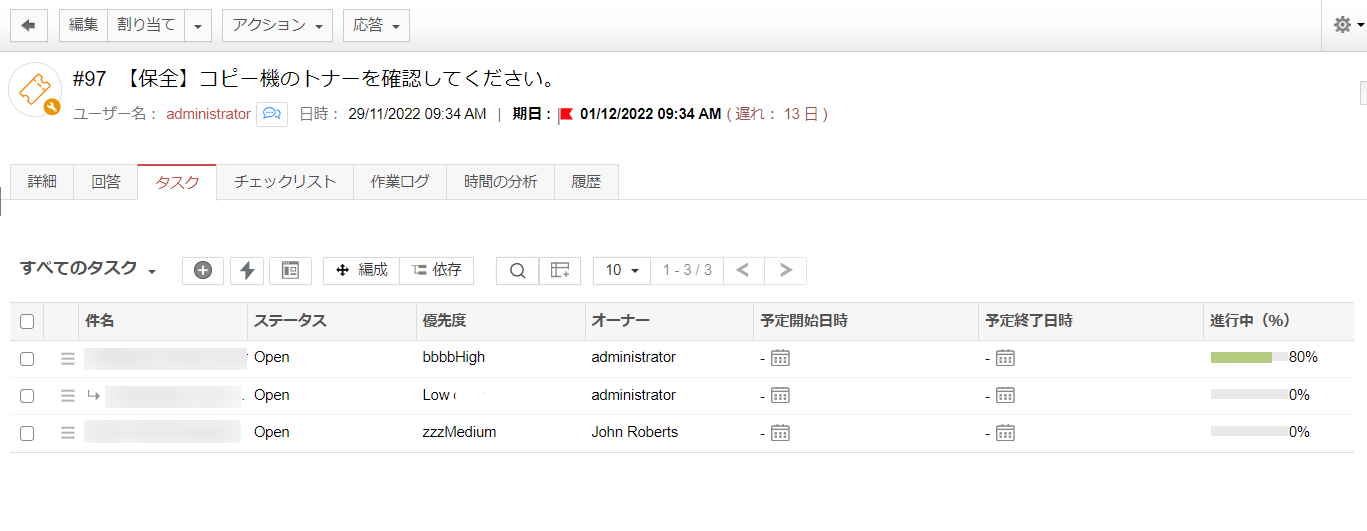Expand the すべてのタスク filter dropdown
The image size is (1367, 531).
(89, 269)
